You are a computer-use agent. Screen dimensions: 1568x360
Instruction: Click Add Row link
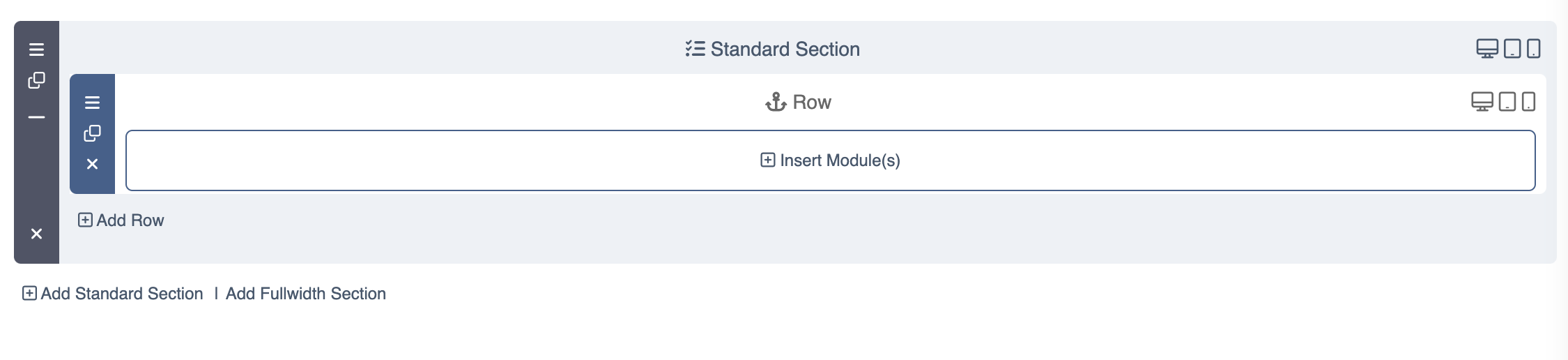click(x=121, y=220)
